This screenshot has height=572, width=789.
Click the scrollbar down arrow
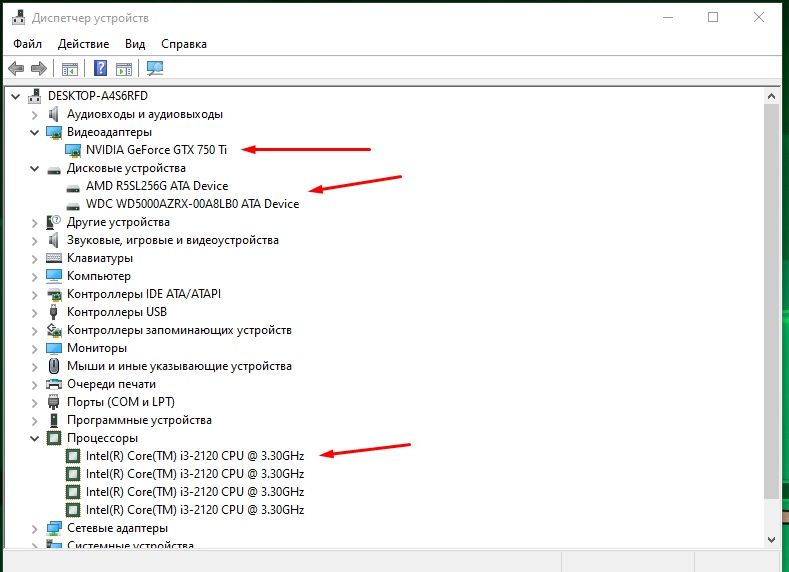point(771,539)
